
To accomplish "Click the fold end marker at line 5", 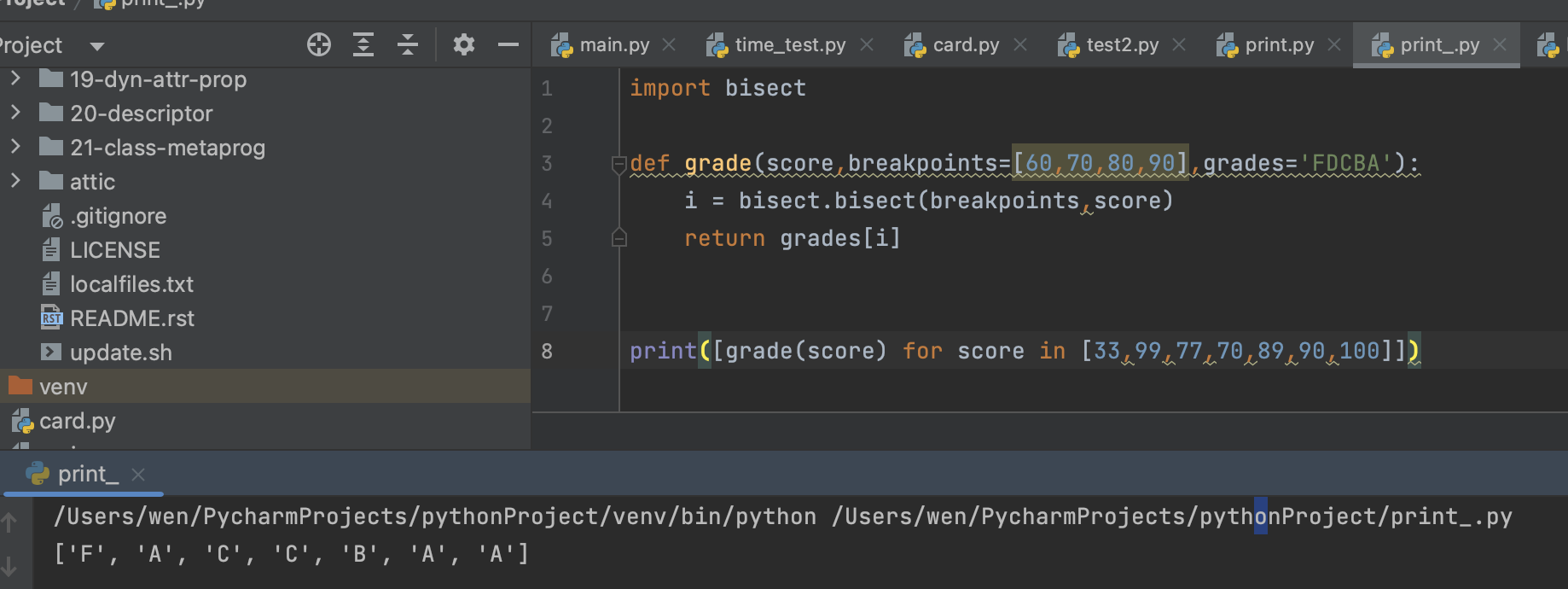I will click(x=619, y=238).
